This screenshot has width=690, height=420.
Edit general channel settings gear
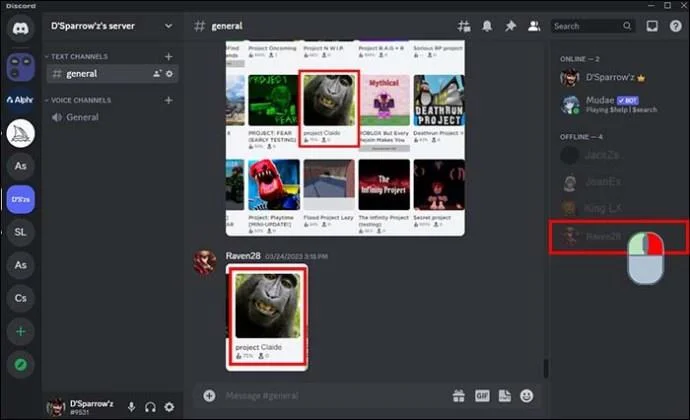tap(169, 74)
